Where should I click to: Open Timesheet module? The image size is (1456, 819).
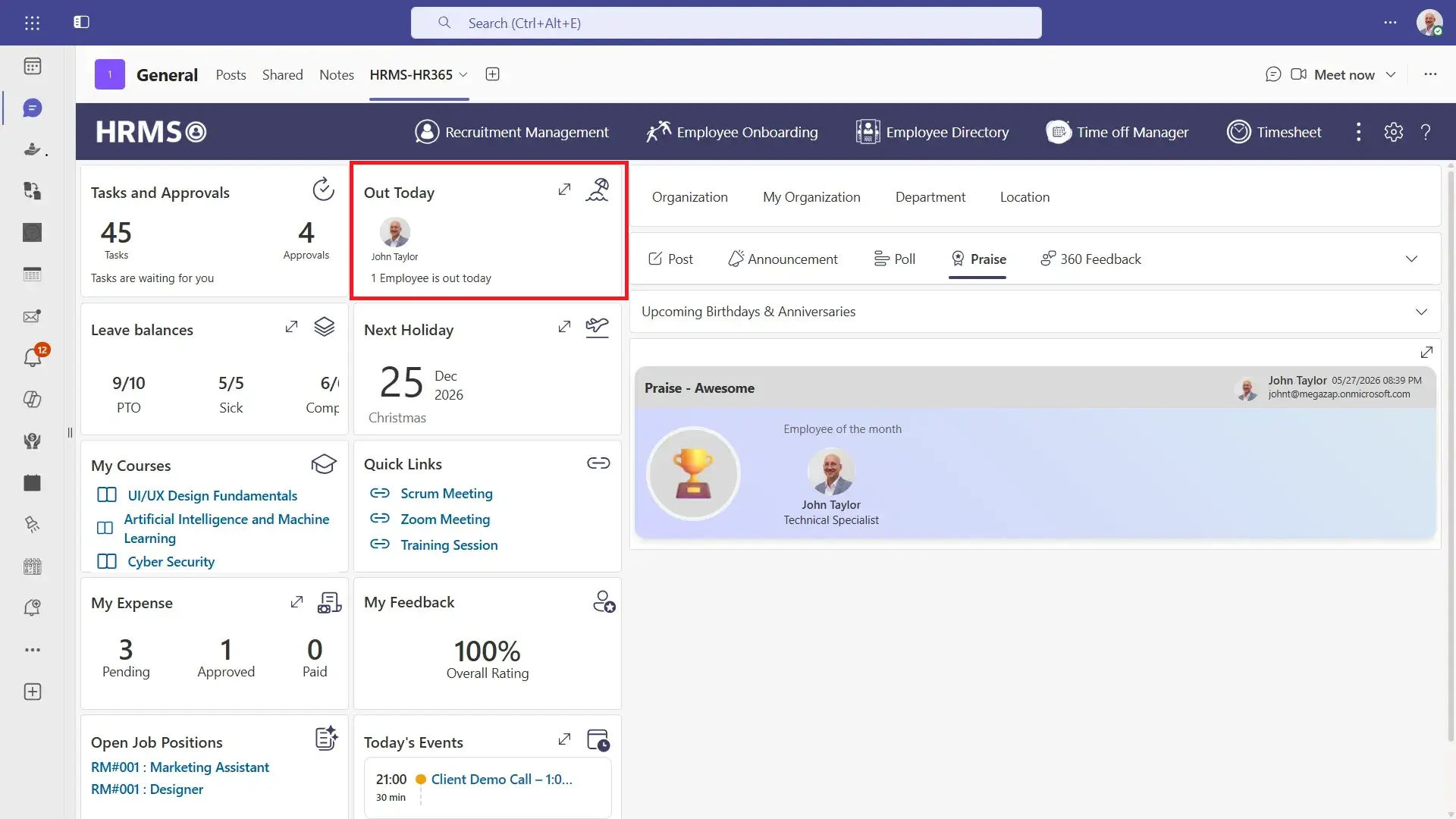click(1274, 132)
